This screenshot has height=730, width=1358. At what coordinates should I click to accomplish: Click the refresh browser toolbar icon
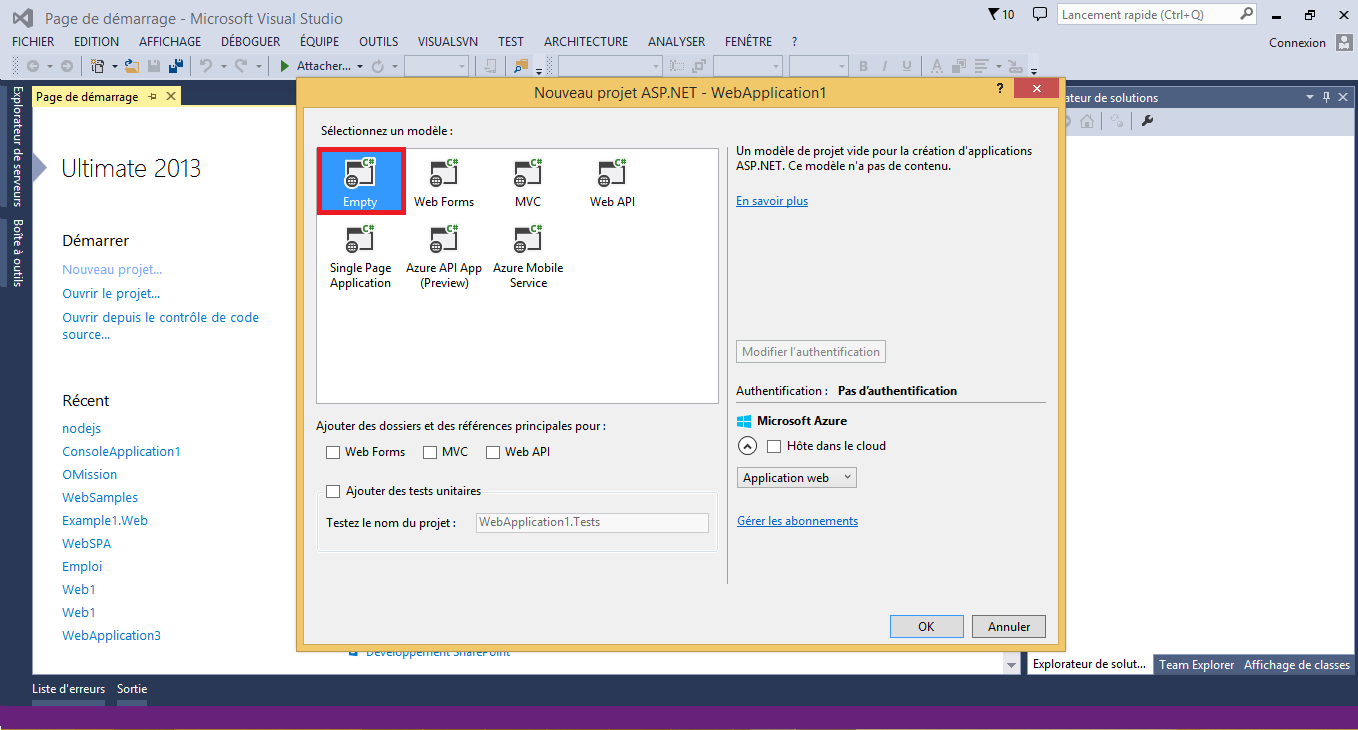pyautogui.click(x=377, y=66)
